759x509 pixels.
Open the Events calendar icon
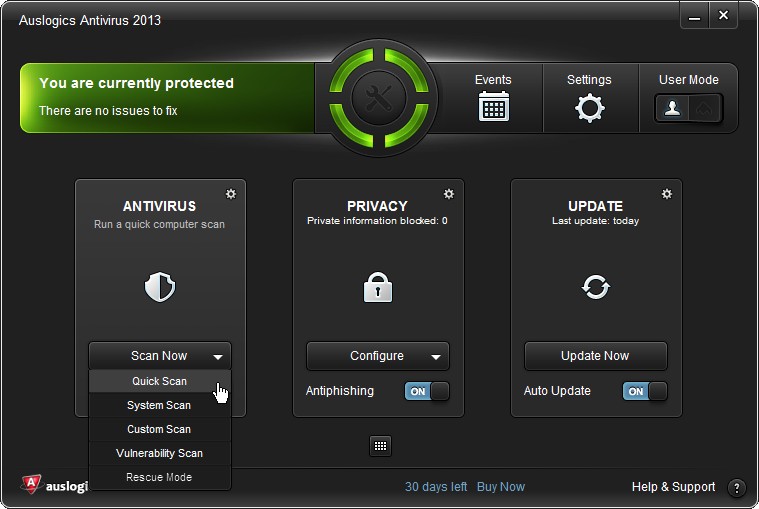(493, 106)
